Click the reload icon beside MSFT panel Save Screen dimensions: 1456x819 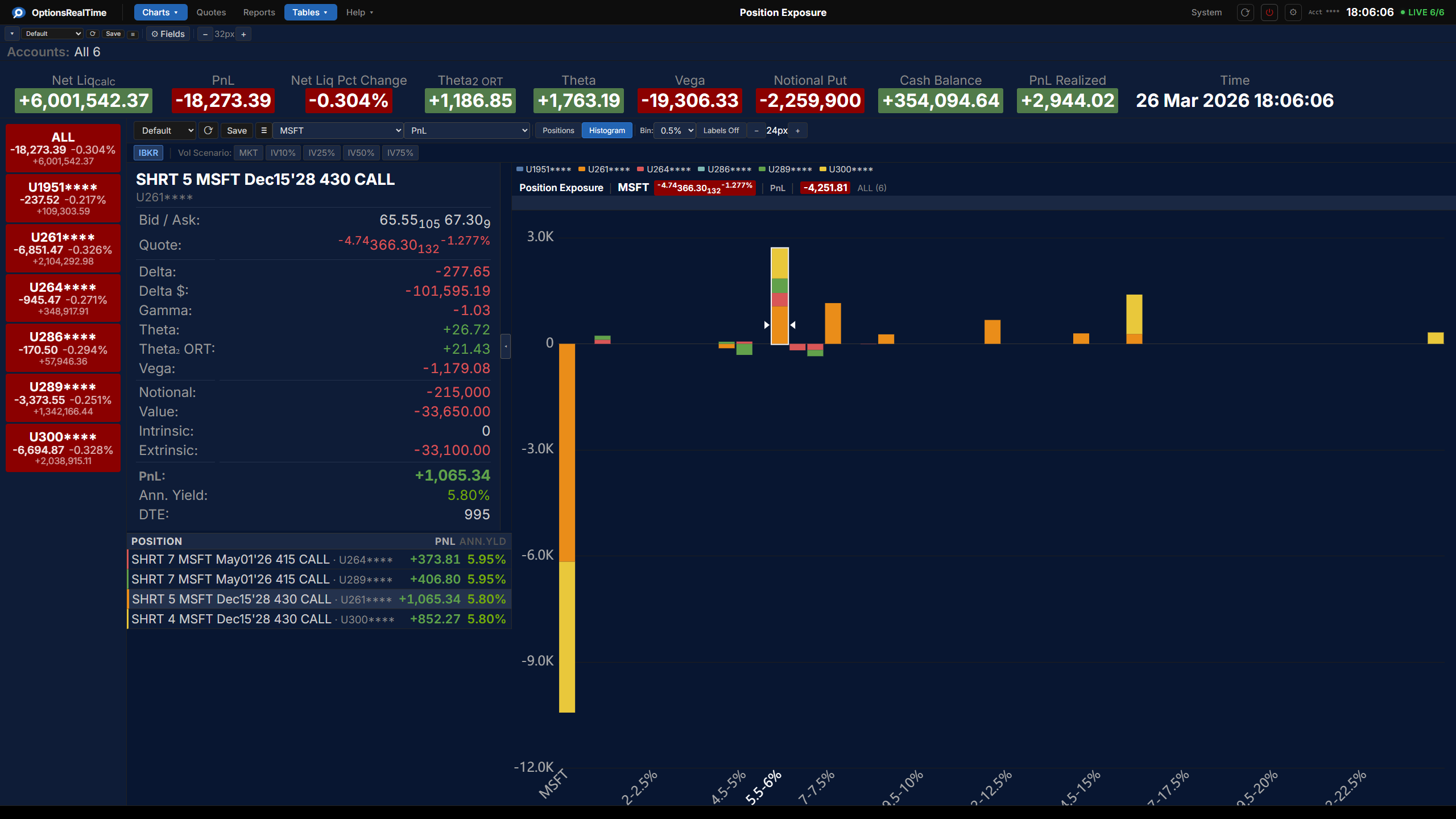coord(208,130)
